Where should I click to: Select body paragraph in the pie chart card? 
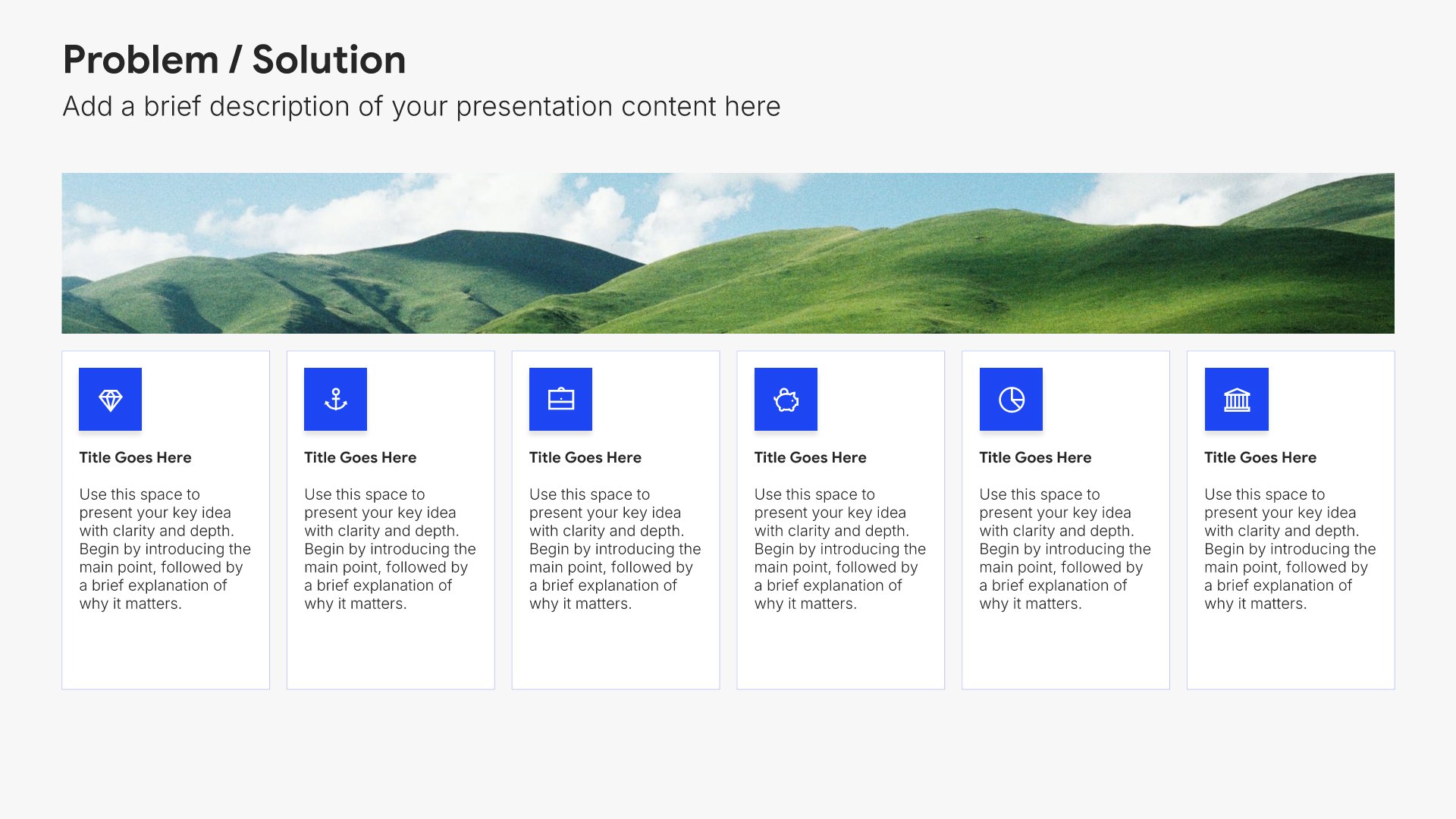click(x=1065, y=549)
